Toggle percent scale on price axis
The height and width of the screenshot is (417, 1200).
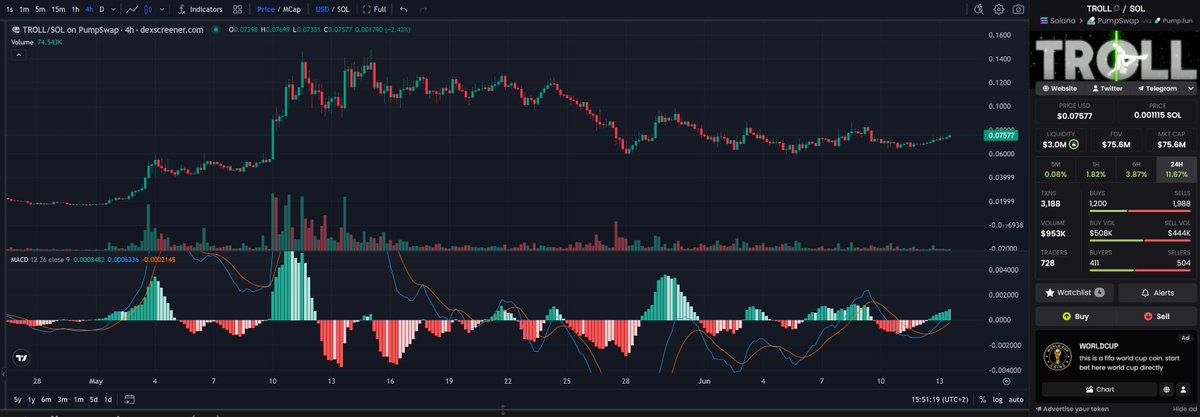983,399
